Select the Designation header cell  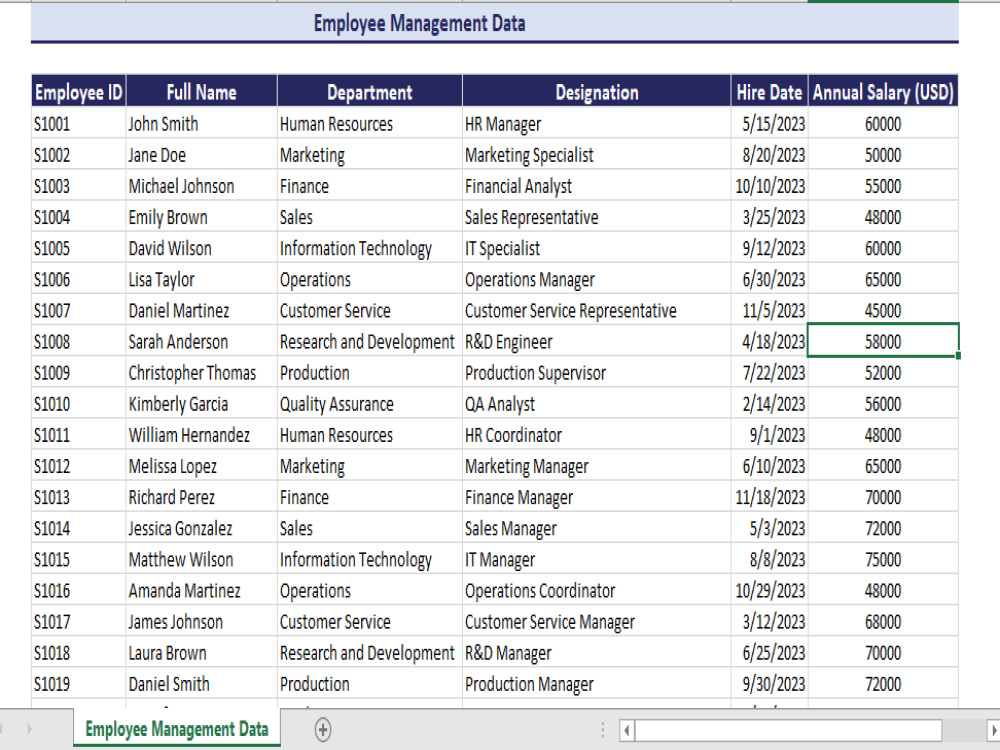(596, 92)
